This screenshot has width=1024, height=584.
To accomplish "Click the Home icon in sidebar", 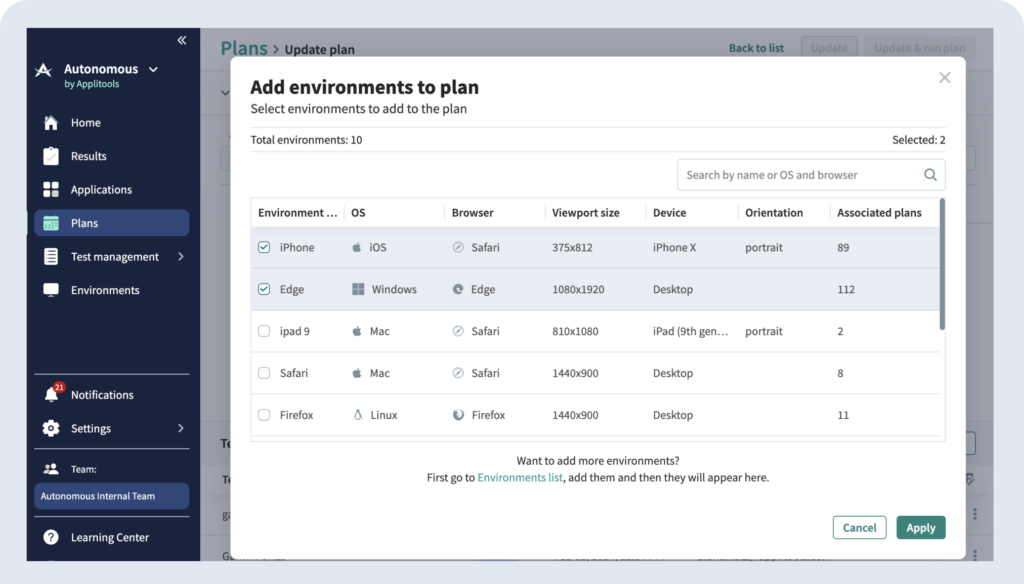I will (51, 123).
